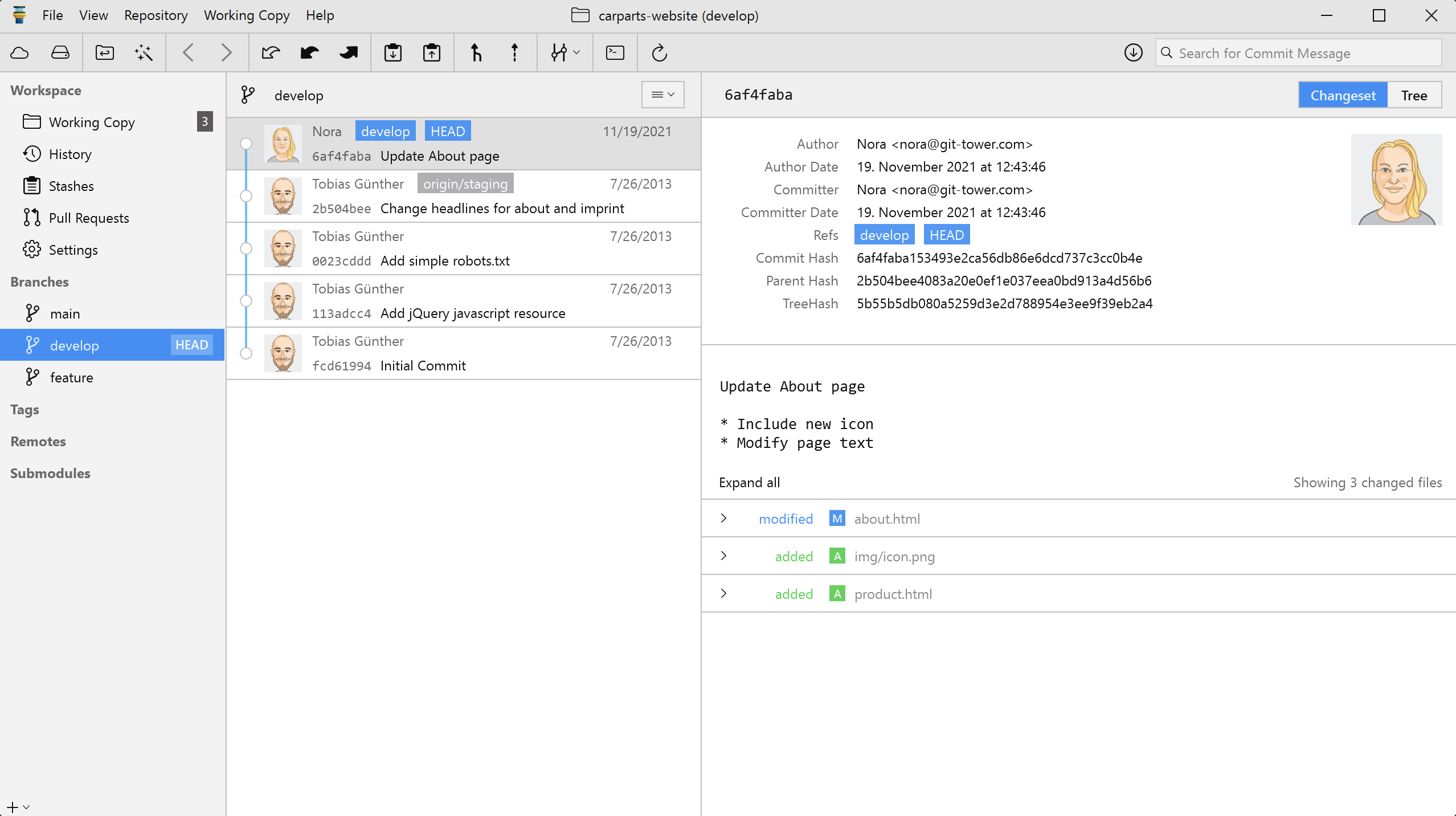Click the Expand all link

tap(749, 483)
